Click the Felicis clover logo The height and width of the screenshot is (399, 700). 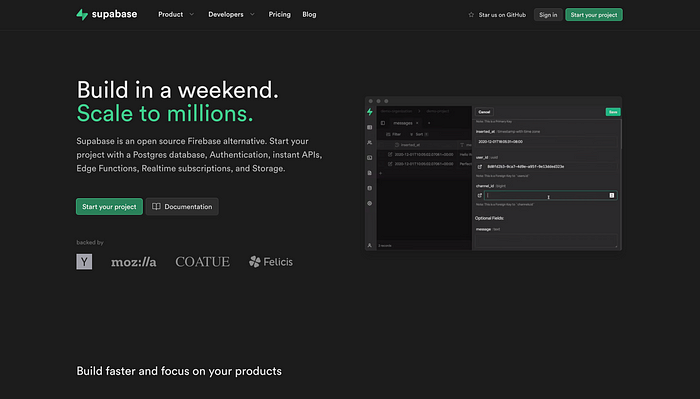[x=254, y=262]
